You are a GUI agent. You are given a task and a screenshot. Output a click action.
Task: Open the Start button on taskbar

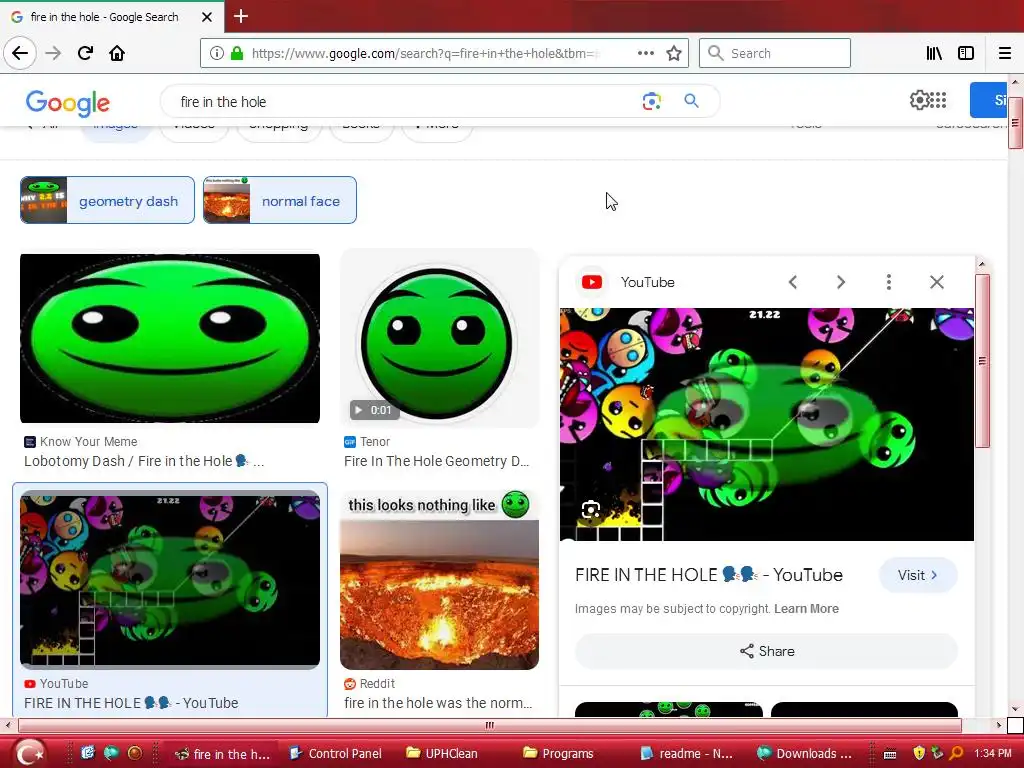coord(29,753)
